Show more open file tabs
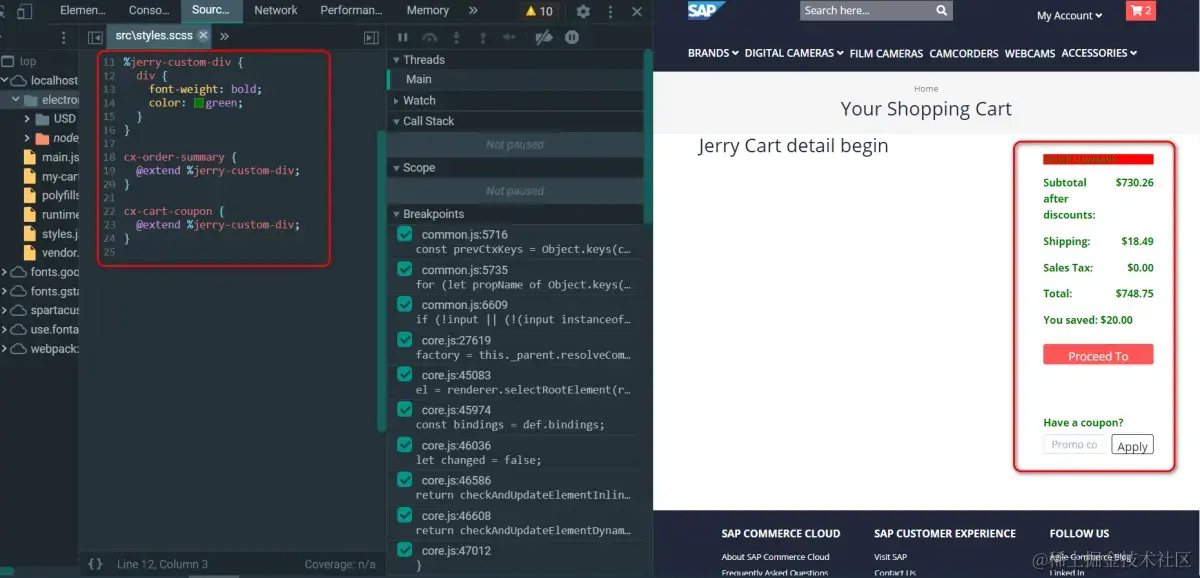Screen dimensions: 1200x578 pyautogui.click(x=224, y=36)
